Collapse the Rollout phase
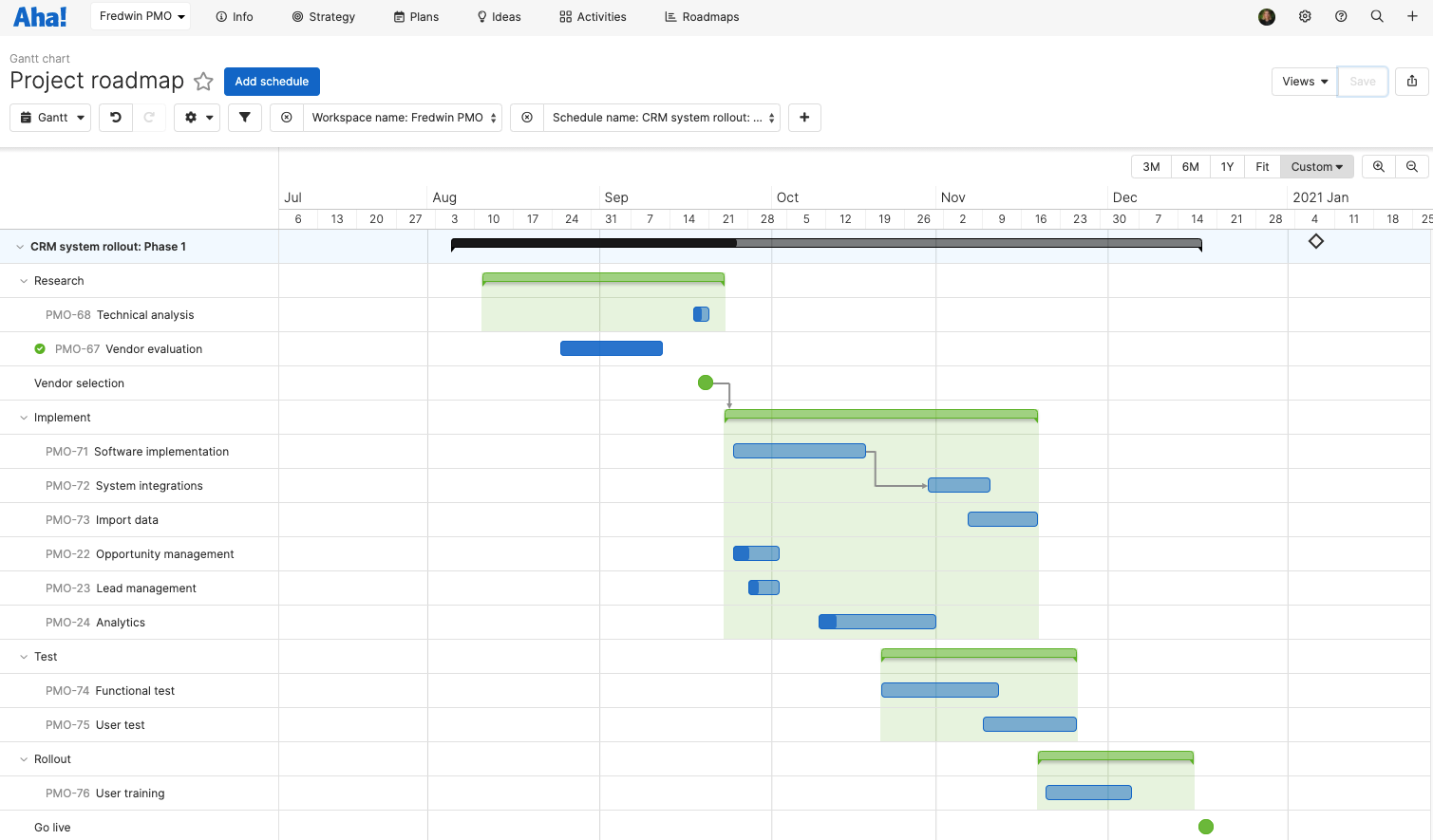This screenshot has width=1433, height=840. (x=24, y=759)
